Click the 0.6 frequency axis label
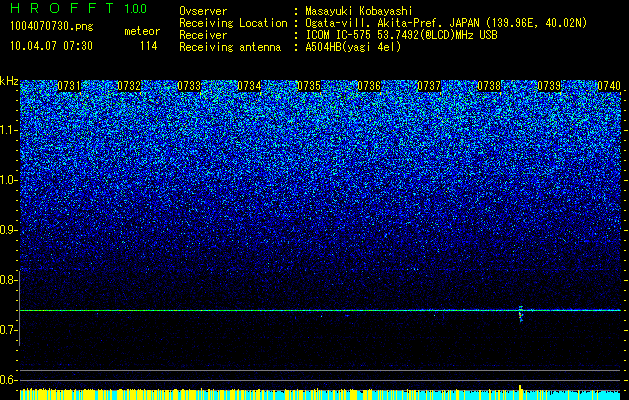 [8, 380]
